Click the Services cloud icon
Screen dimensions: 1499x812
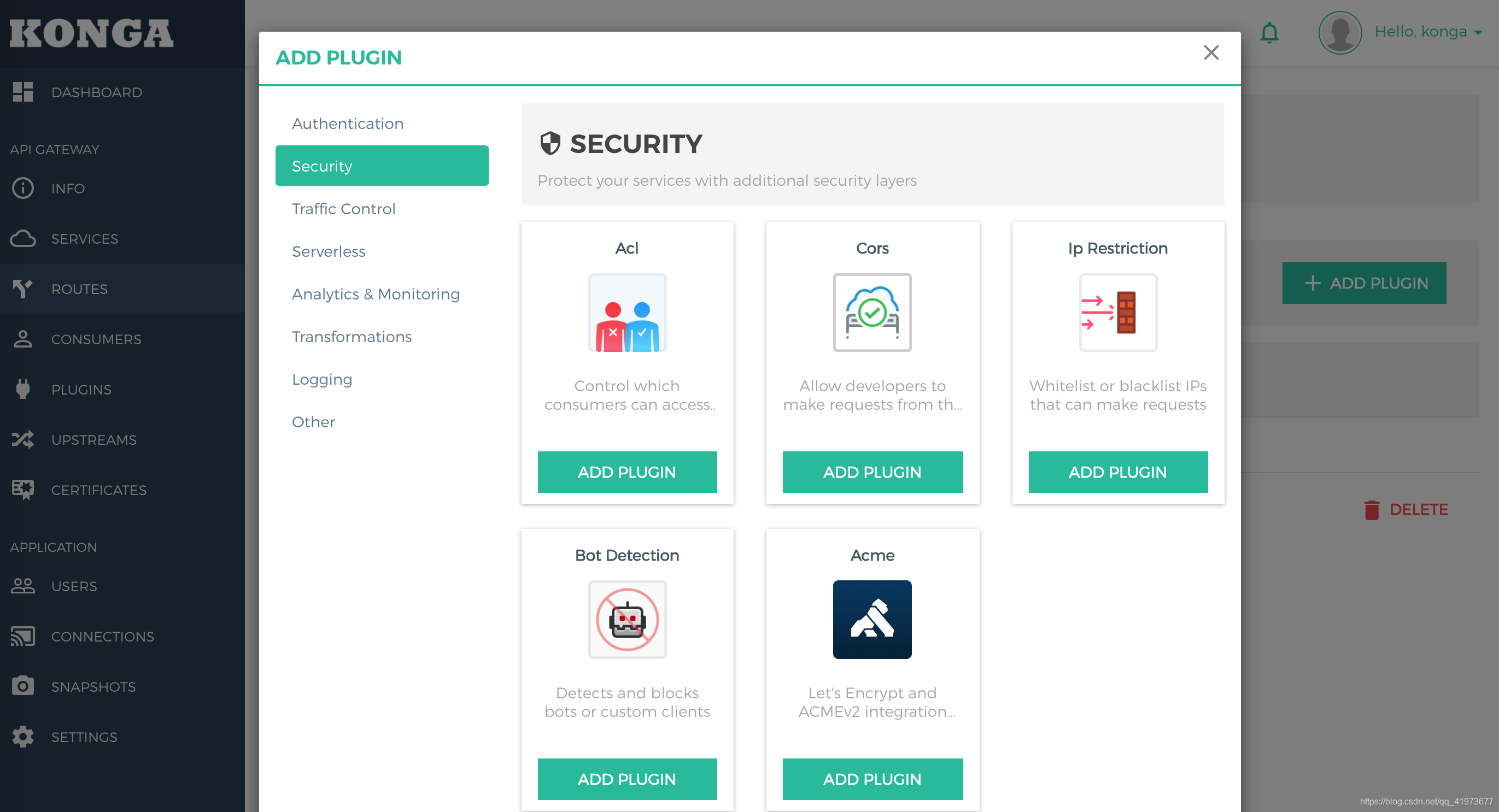coord(23,238)
